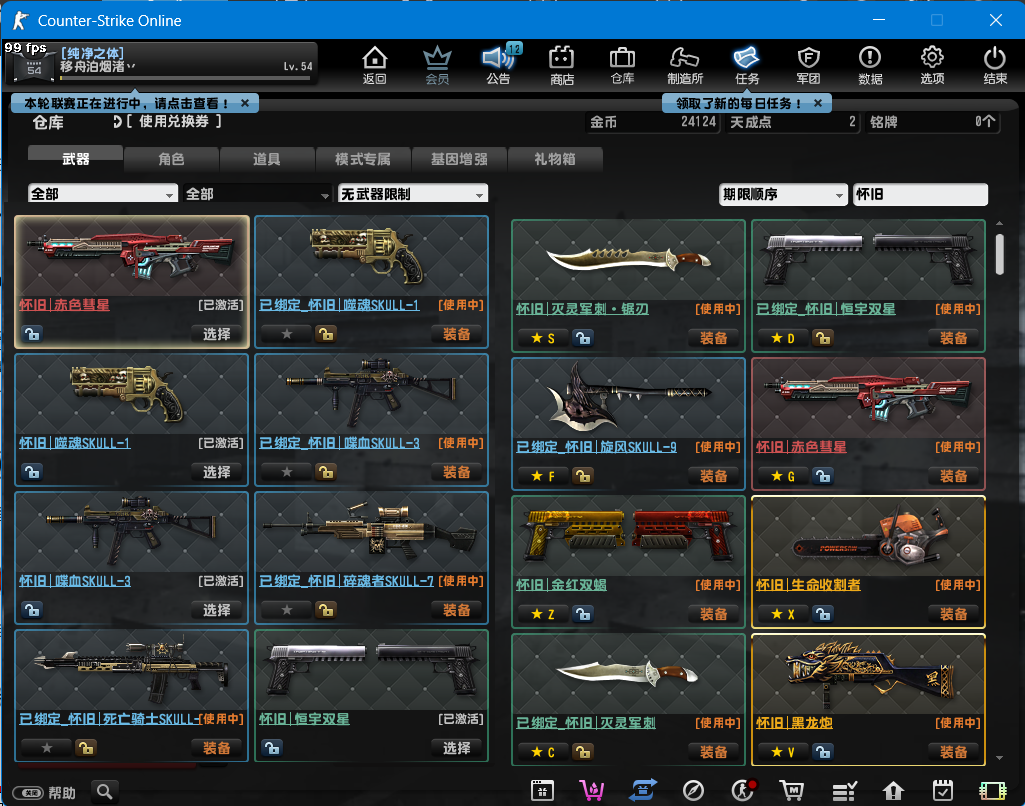Screen dimensions: 1025x806
Task: Go back with the 返回 home icon
Action: click(375, 65)
